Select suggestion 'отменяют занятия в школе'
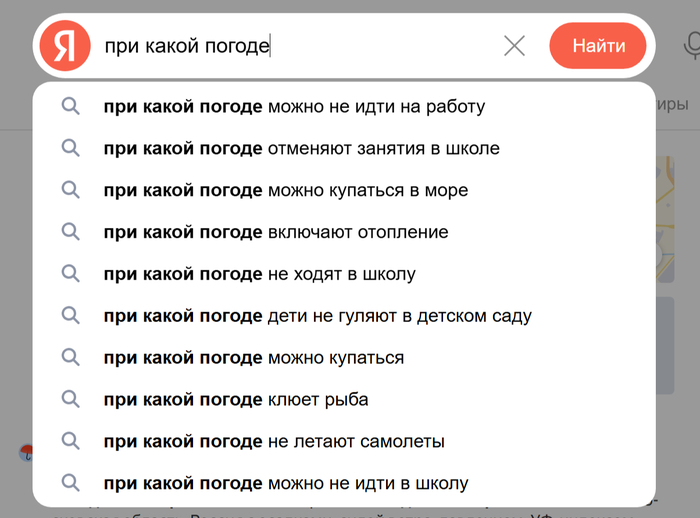 [301, 148]
